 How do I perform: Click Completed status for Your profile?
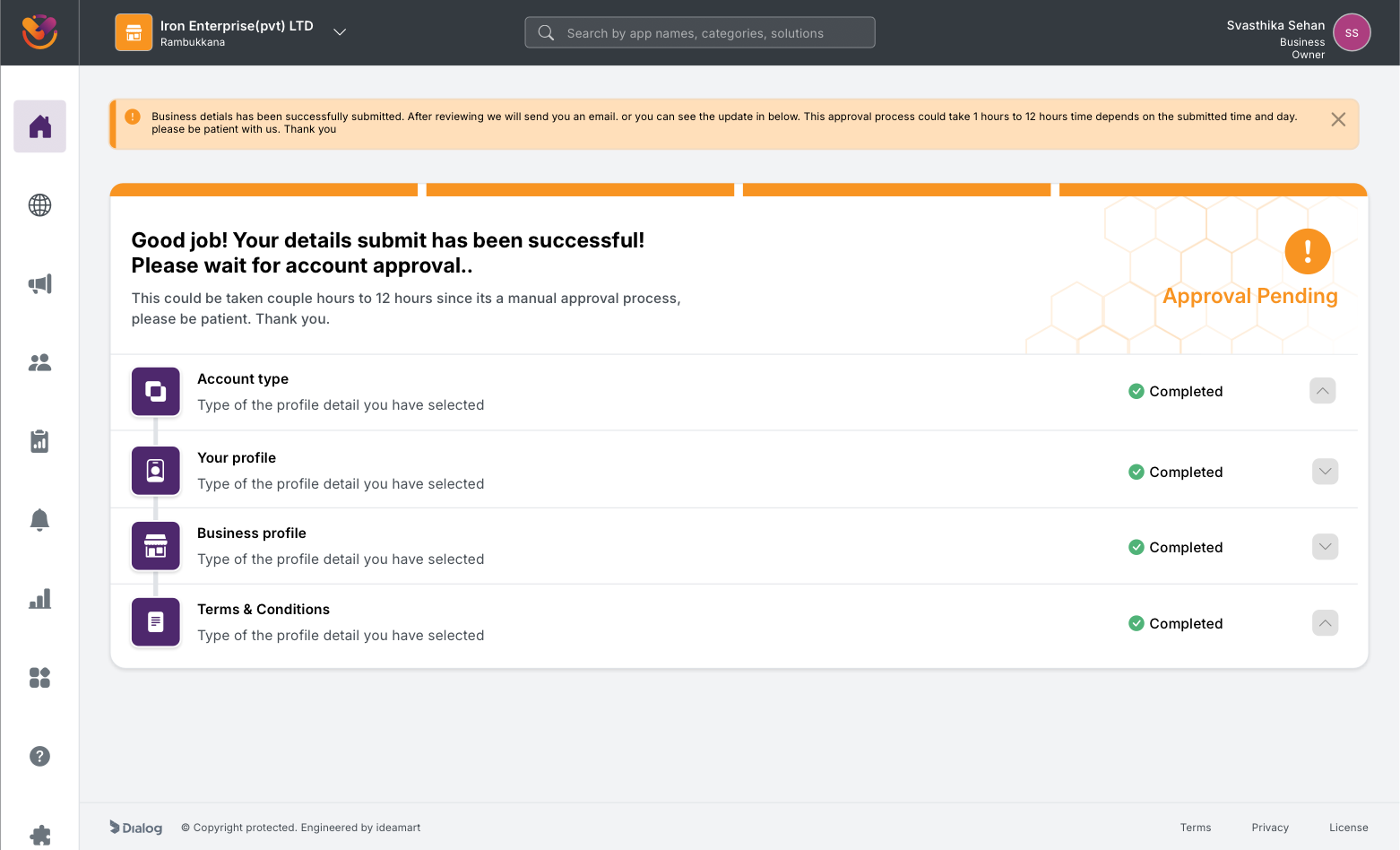tap(1186, 472)
